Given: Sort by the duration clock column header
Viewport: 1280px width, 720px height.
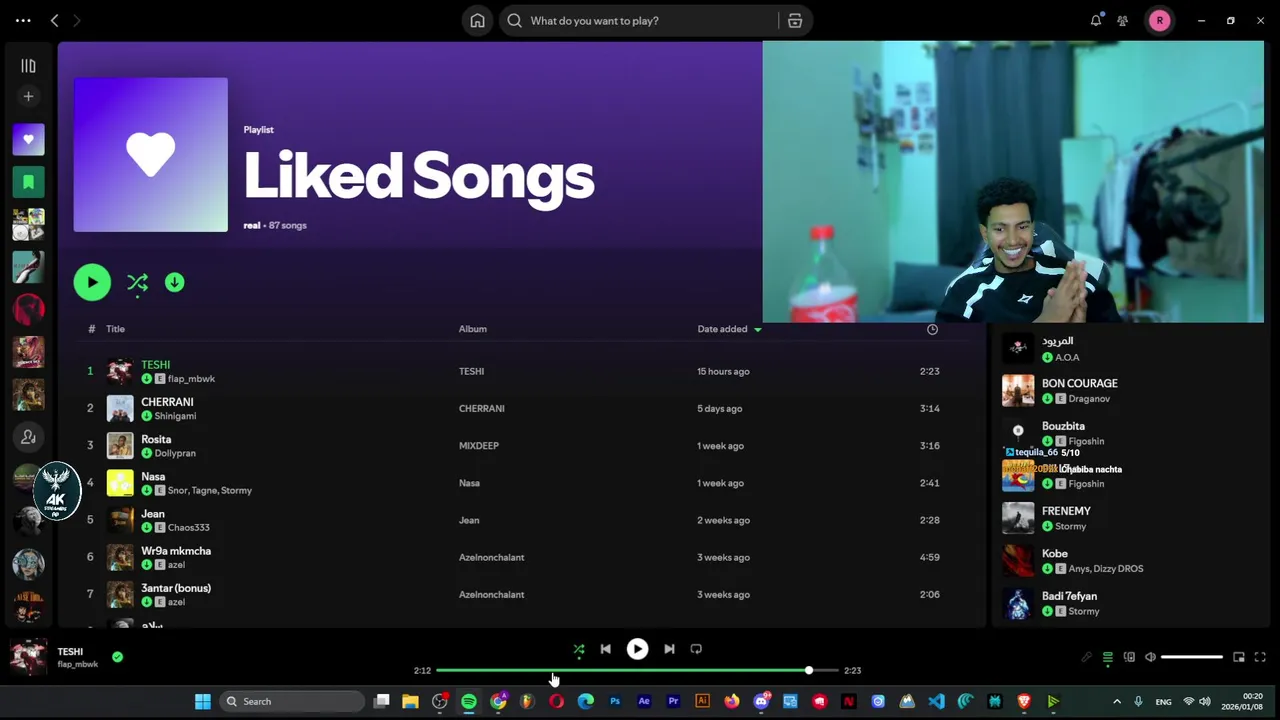Looking at the screenshot, I should [x=932, y=329].
